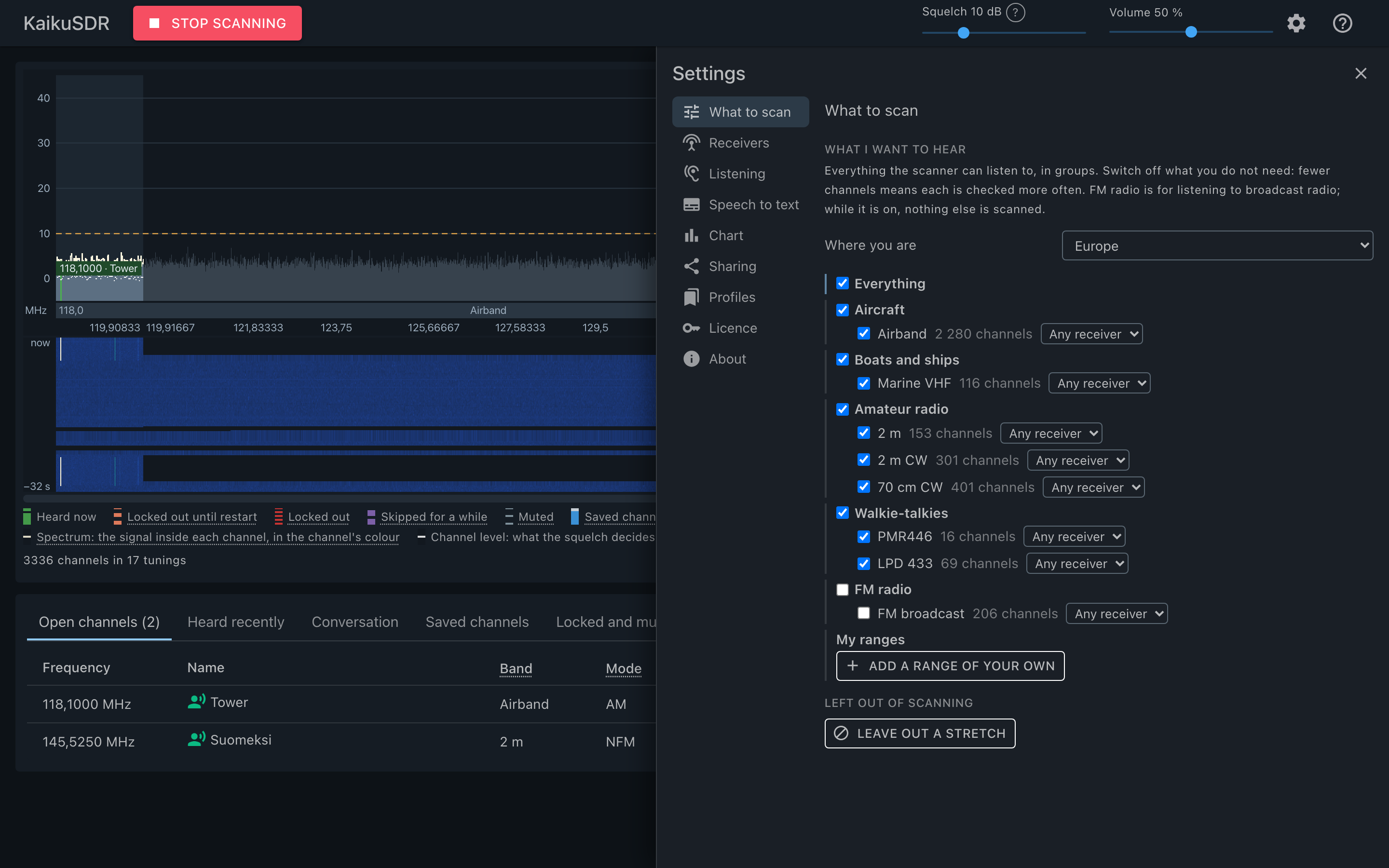This screenshot has height=868, width=1389.
Task: Show the Squelch help tooltip icon
Action: [1015, 12]
